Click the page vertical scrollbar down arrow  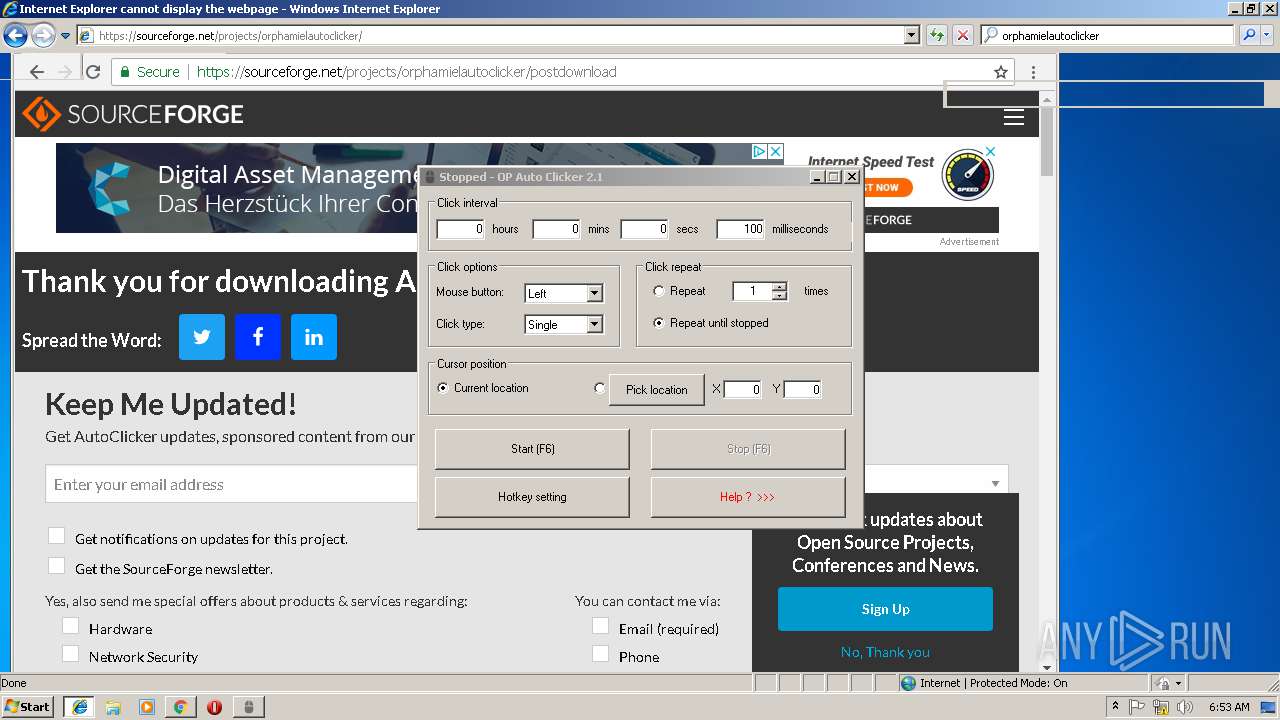click(1047, 667)
